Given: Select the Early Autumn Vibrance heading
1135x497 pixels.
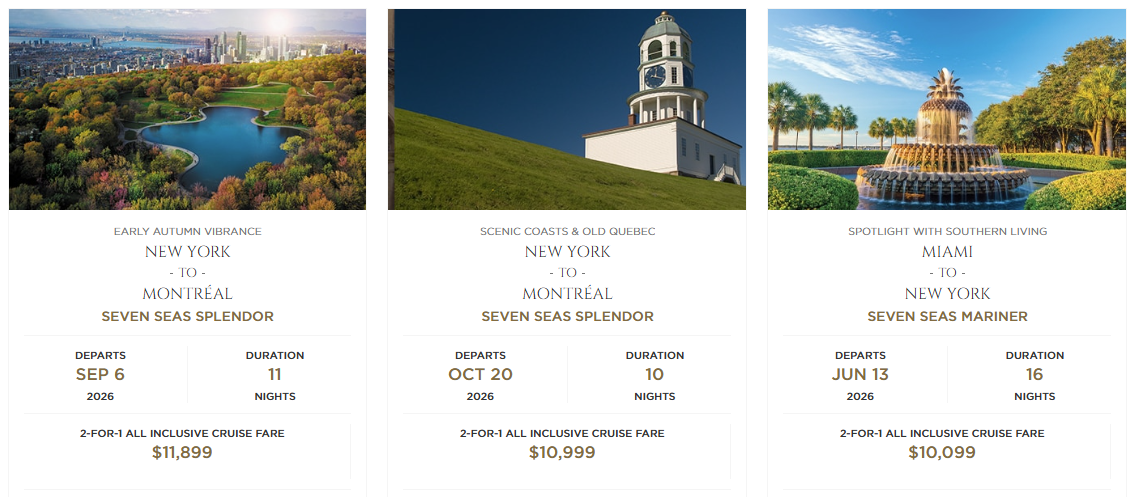Looking at the screenshot, I should click(x=187, y=232).
